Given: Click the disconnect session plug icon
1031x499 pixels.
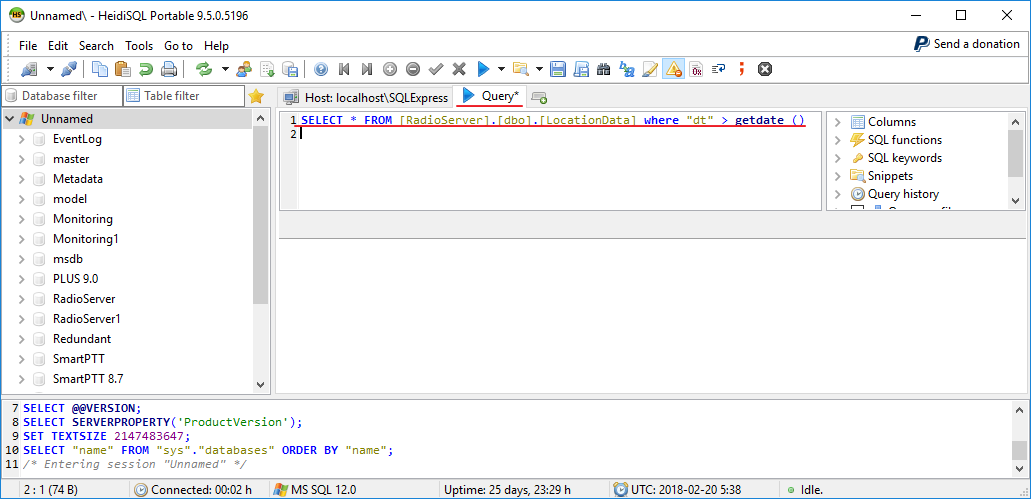Looking at the screenshot, I should pos(69,69).
